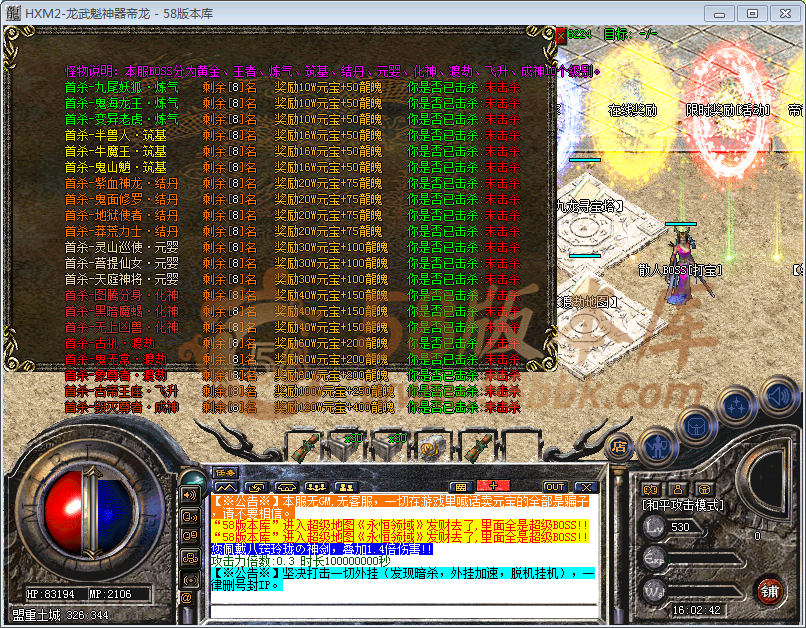Use the scroll in the fifth belt slot

pyautogui.click(x=477, y=447)
